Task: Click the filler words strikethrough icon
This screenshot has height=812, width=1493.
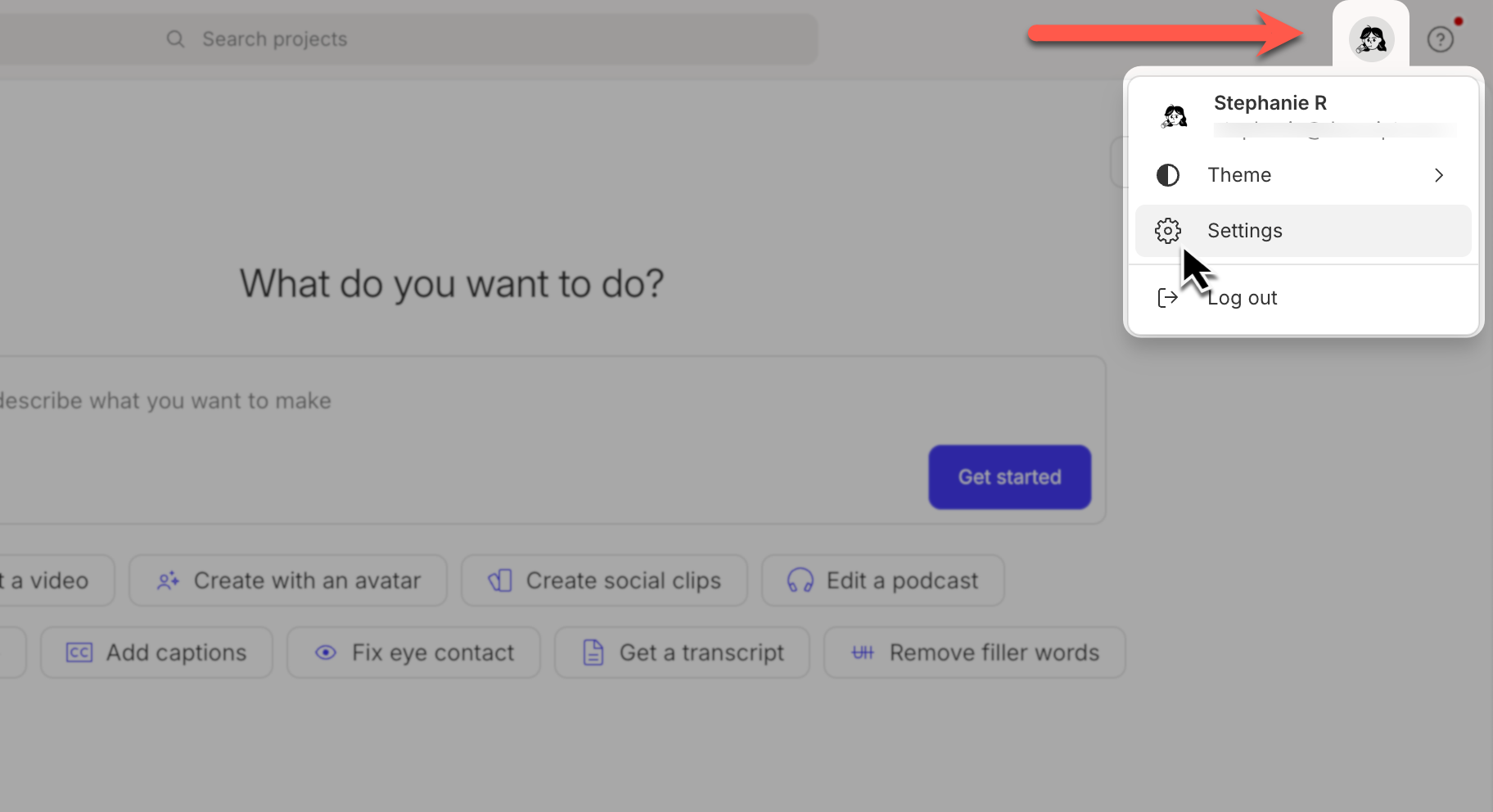Action: pos(863,653)
